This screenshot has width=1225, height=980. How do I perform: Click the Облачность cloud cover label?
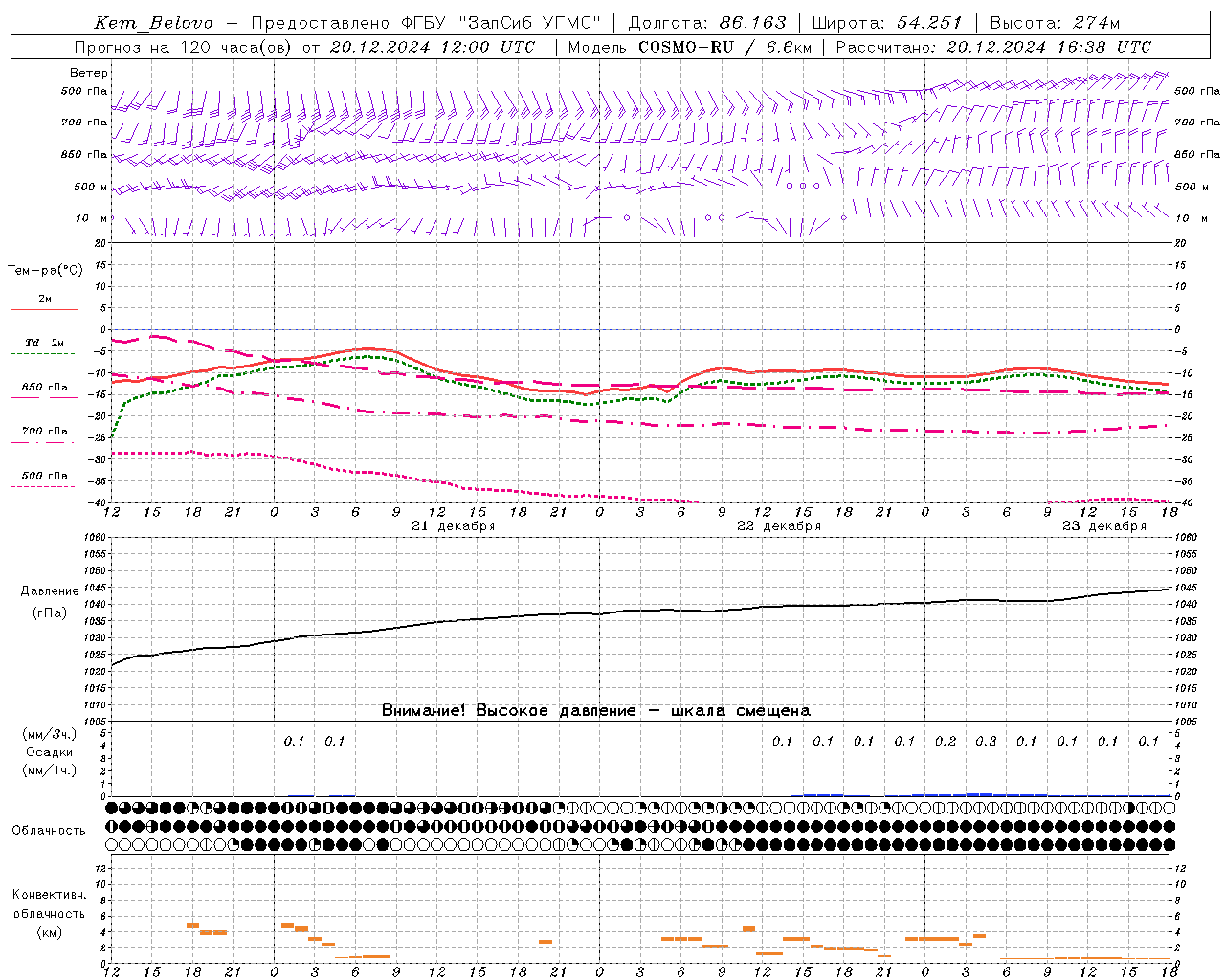(x=49, y=830)
